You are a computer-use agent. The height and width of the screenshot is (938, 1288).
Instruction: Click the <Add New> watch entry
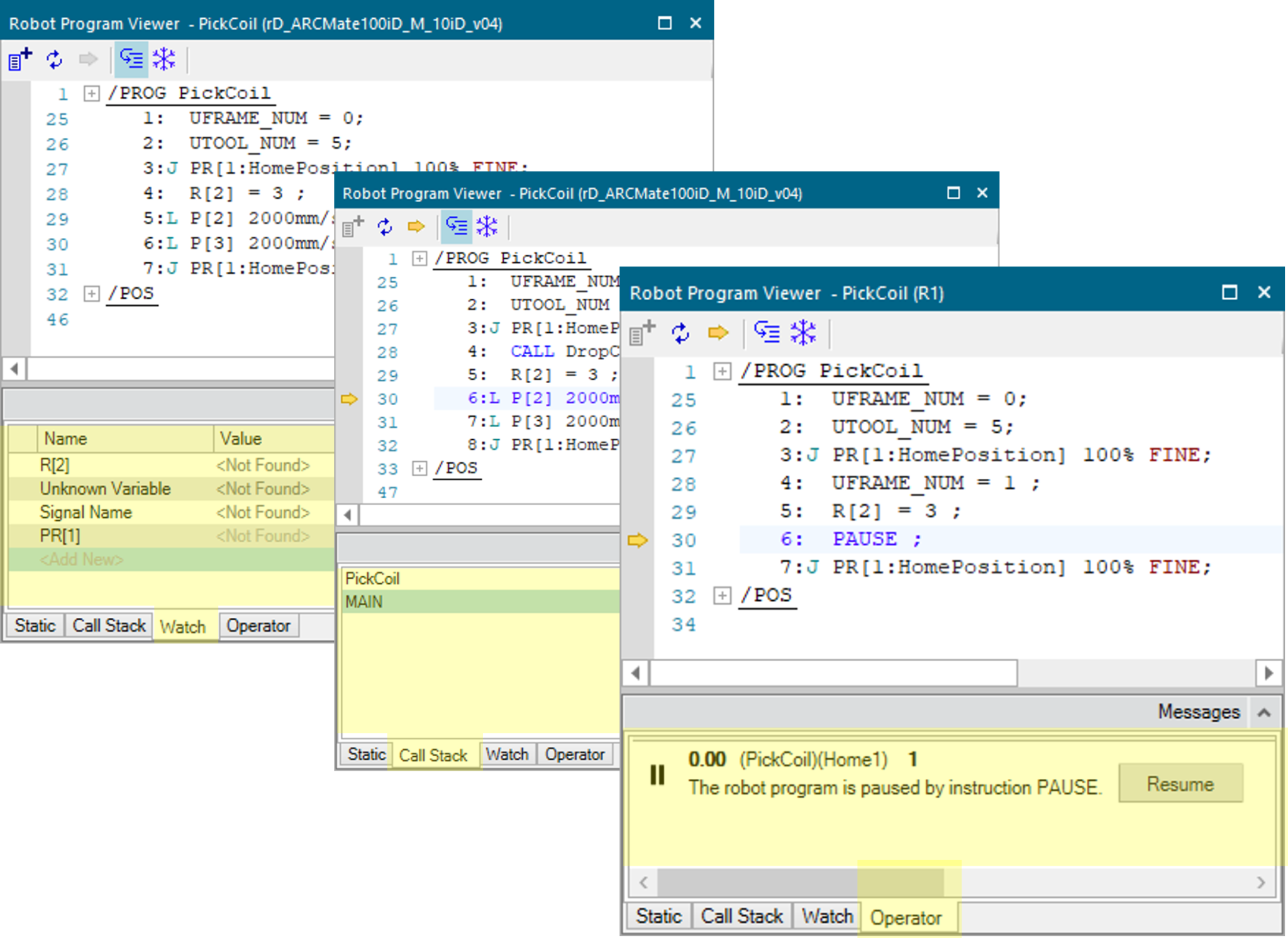(82, 559)
